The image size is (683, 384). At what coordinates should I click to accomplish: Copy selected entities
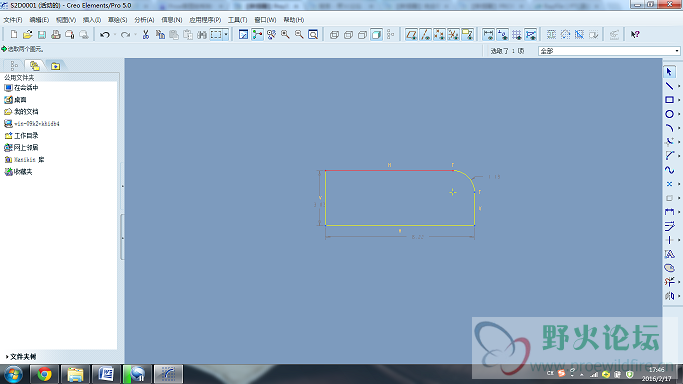pyautogui.click(x=160, y=34)
